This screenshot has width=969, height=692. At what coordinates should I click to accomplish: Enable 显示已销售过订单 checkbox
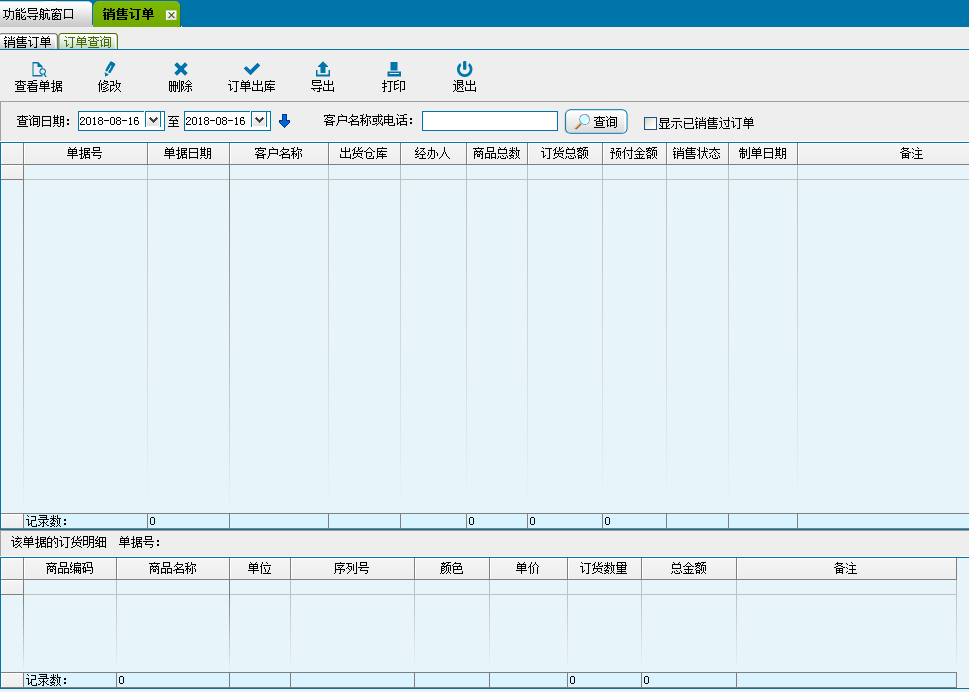pyautogui.click(x=650, y=124)
